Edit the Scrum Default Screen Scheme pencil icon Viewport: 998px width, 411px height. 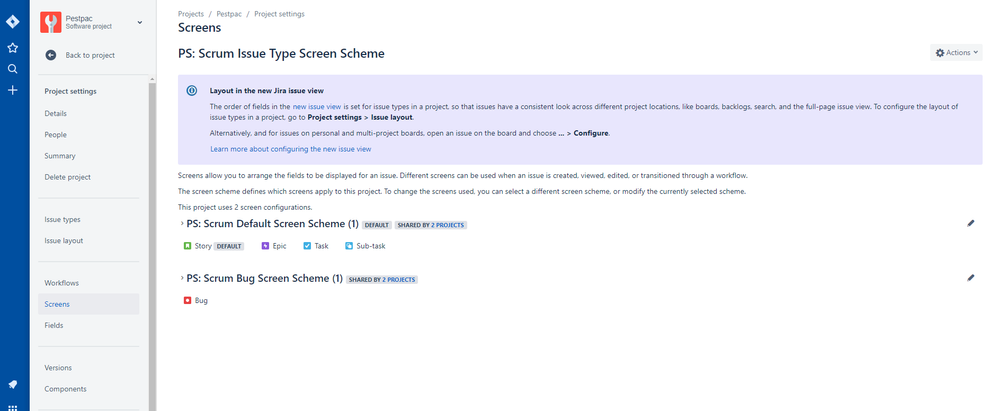[x=971, y=223]
